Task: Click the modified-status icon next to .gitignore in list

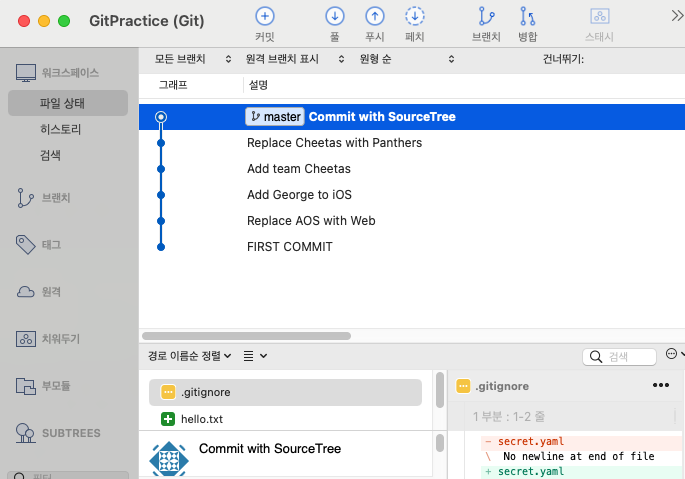Action: [168, 392]
